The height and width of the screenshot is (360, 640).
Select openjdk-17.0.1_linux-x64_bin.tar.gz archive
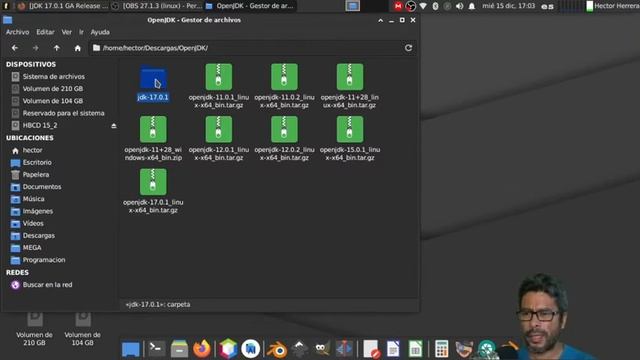pyautogui.click(x=153, y=191)
